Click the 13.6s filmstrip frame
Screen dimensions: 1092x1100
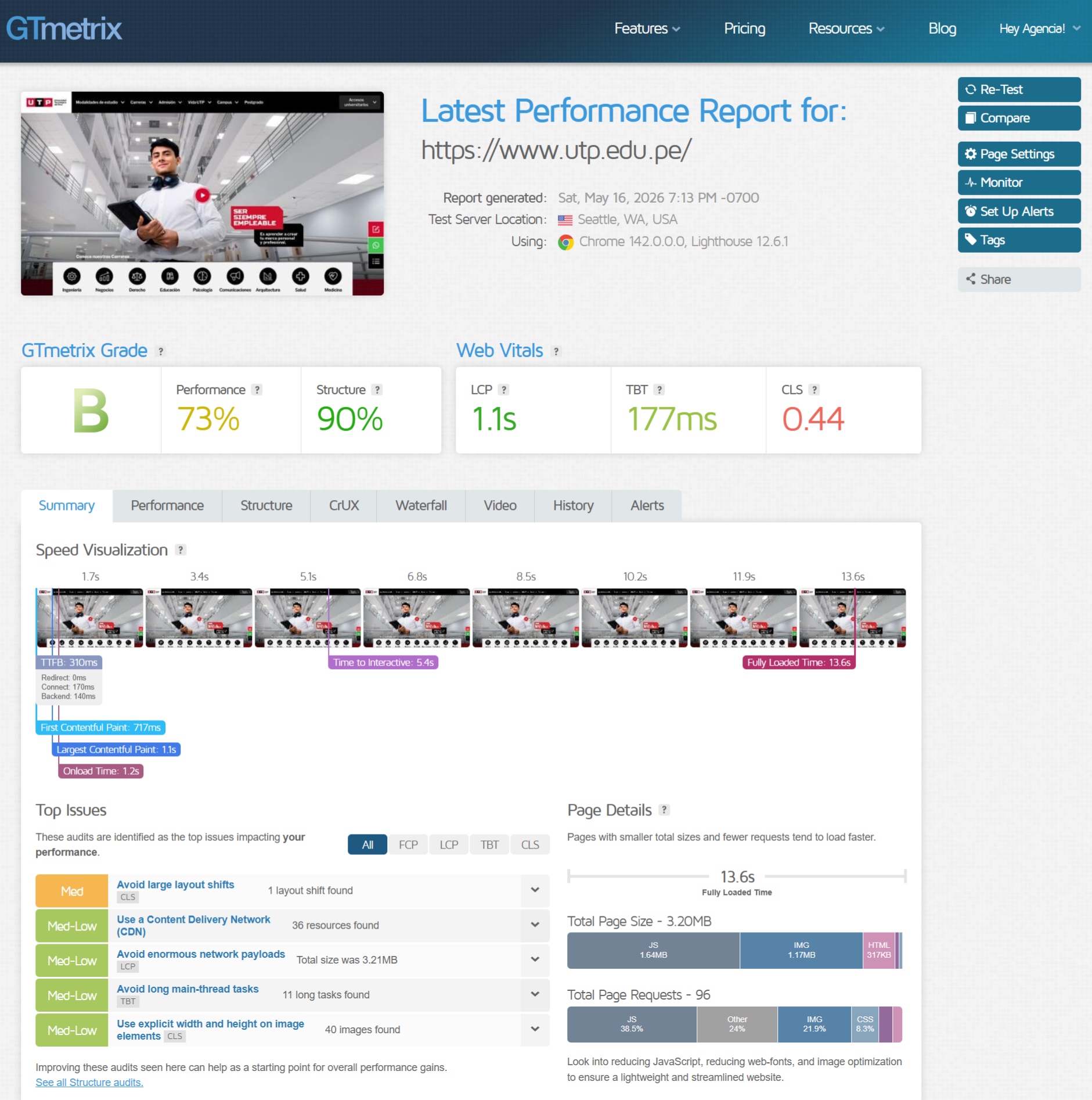[852, 617]
